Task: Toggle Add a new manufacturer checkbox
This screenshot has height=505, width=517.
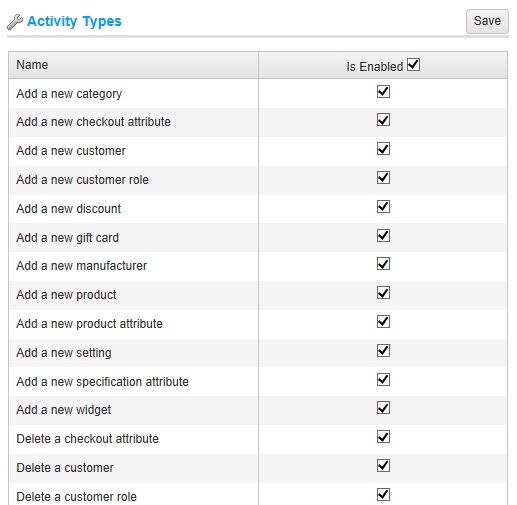Action: (383, 264)
